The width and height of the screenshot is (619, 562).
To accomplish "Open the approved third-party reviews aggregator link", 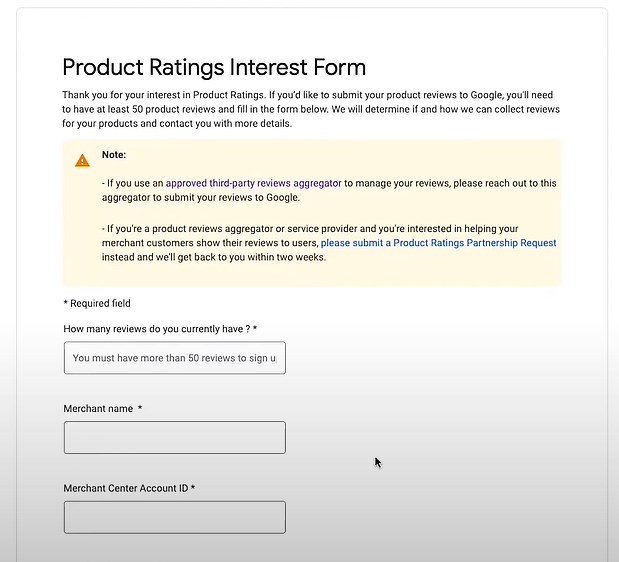I will [x=253, y=183].
